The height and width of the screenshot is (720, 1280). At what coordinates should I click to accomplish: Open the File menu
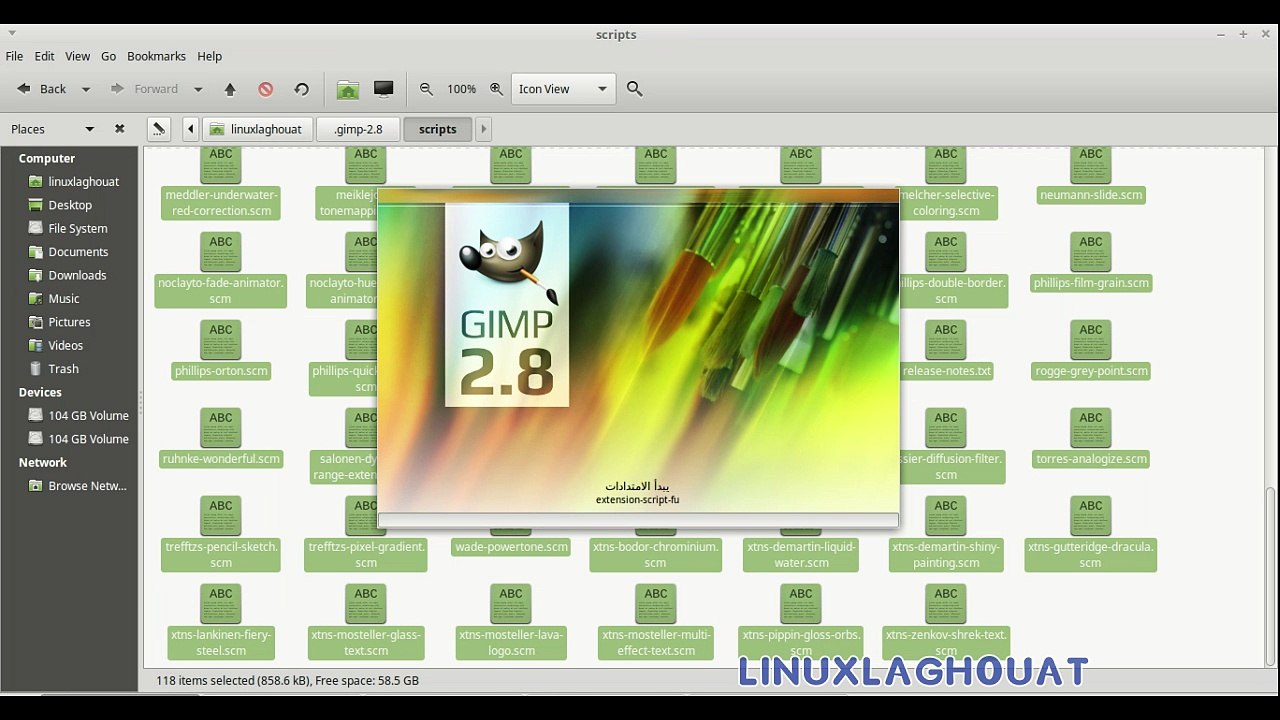click(14, 56)
